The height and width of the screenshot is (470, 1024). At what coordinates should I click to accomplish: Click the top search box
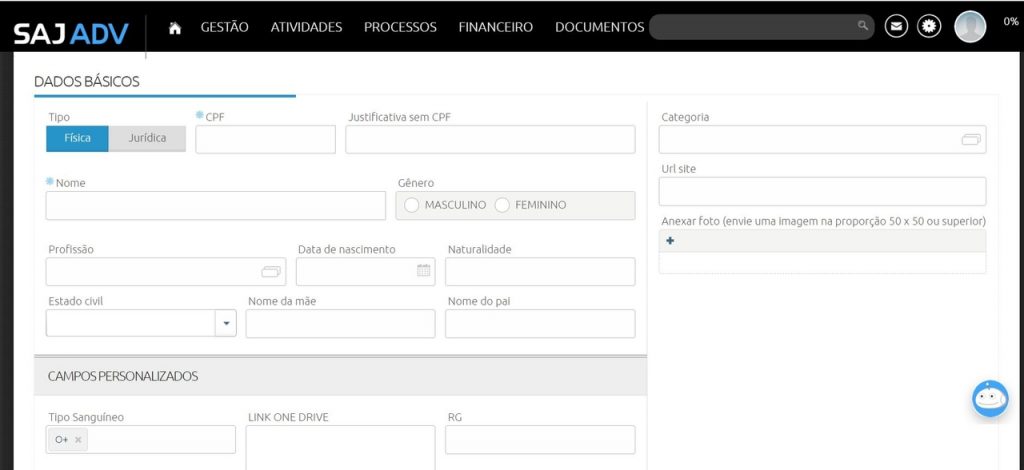761,27
